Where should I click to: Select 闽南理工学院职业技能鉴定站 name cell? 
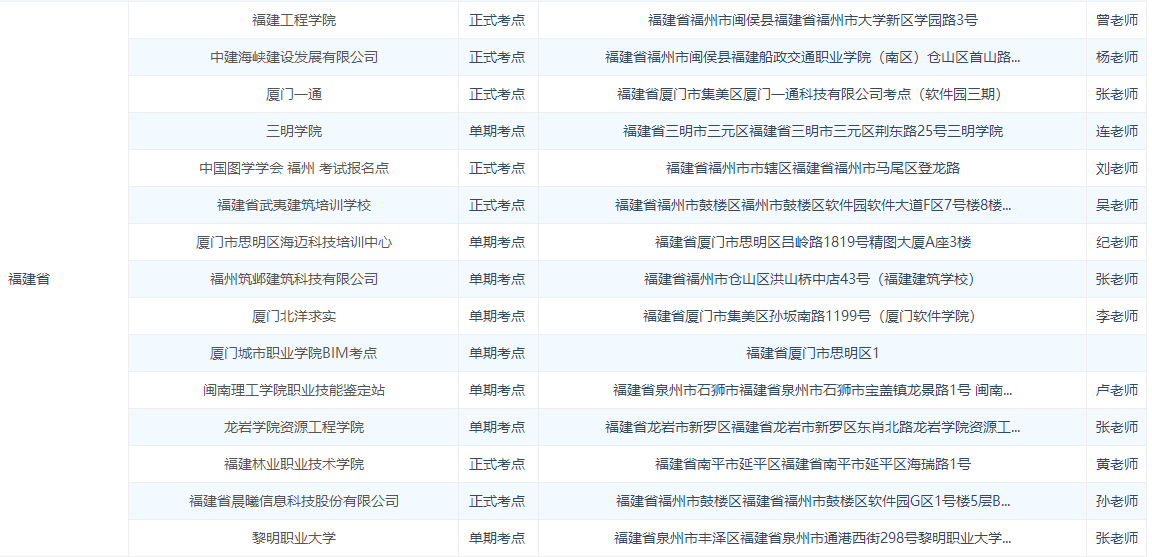click(x=294, y=390)
